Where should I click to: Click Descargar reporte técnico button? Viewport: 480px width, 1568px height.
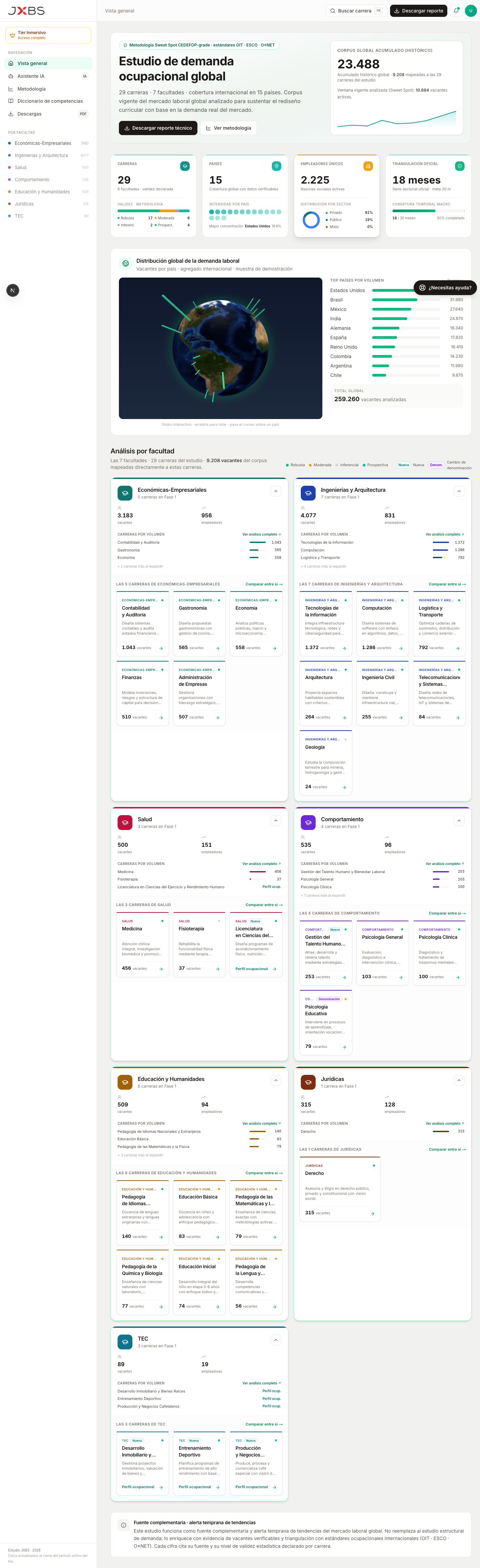(x=158, y=128)
